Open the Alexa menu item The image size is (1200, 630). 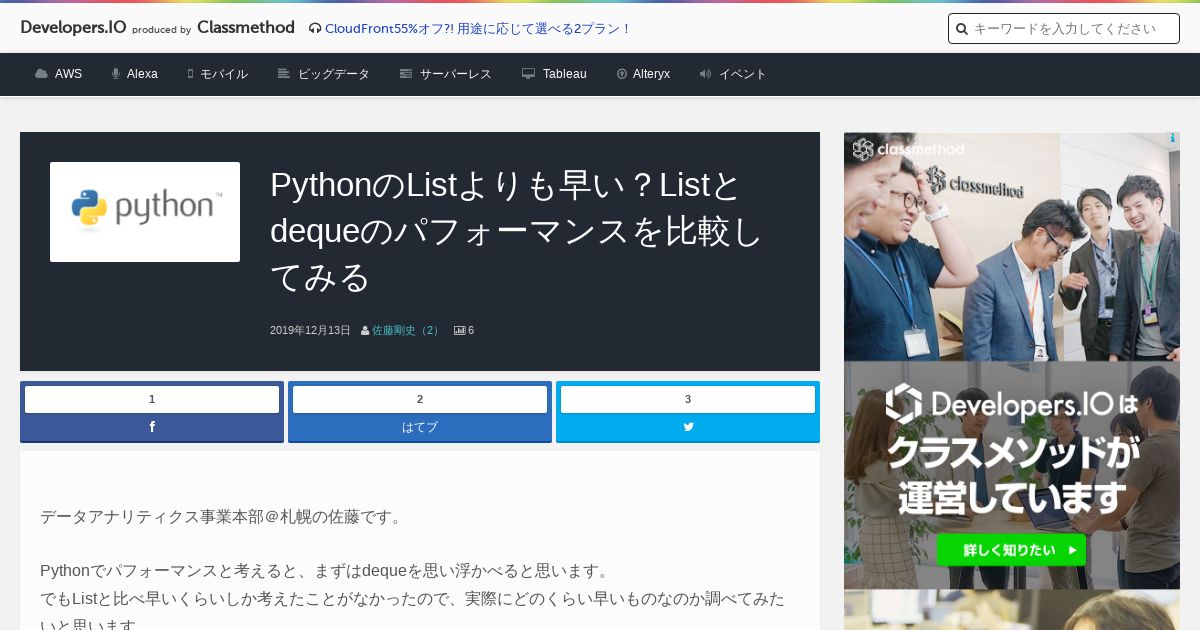(142, 74)
